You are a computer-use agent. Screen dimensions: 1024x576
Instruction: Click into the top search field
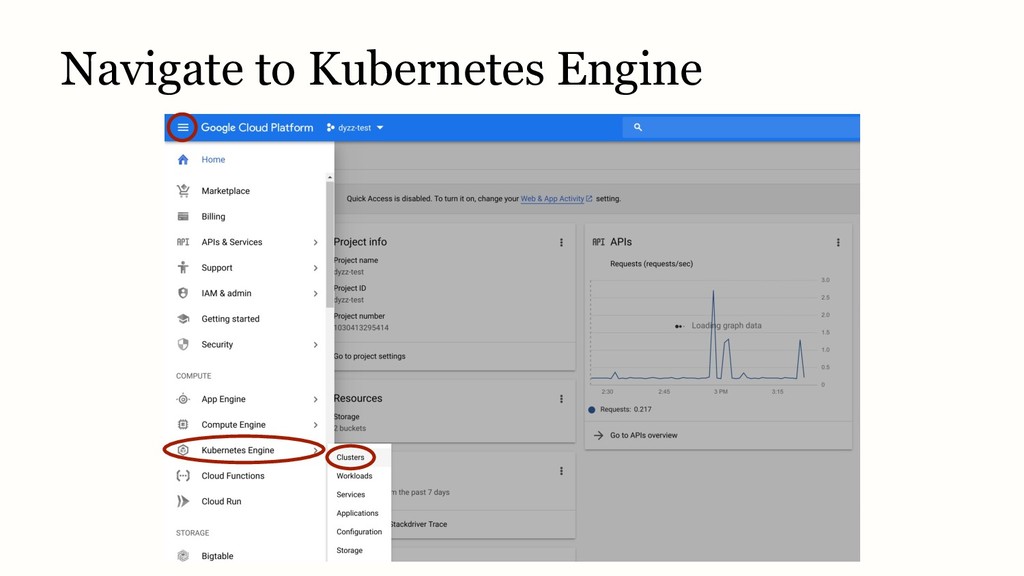click(741, 127)
